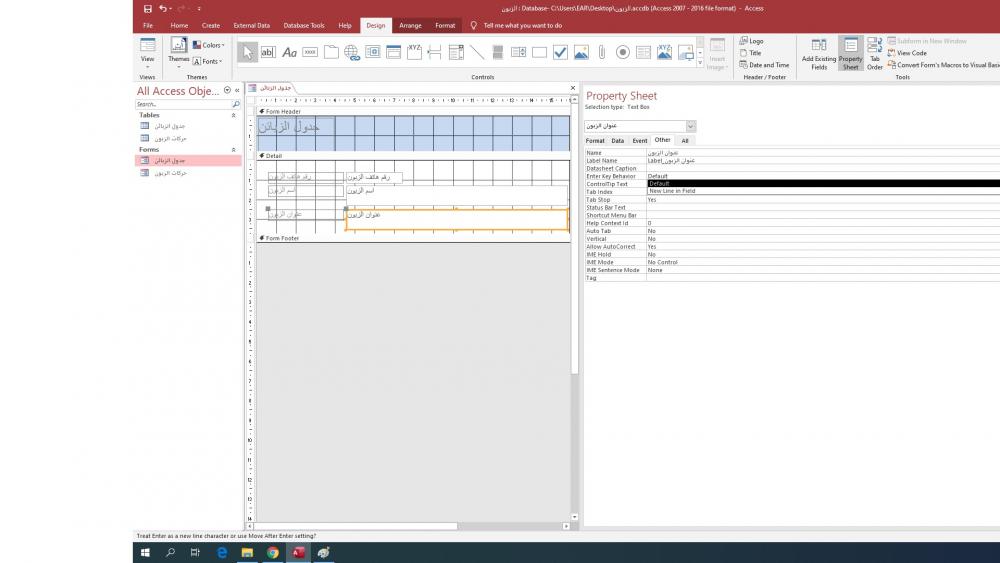This screenshot has height=563, width=1000.
Task: Switch to the Home ribbon tab
Action: coord(179,26)
